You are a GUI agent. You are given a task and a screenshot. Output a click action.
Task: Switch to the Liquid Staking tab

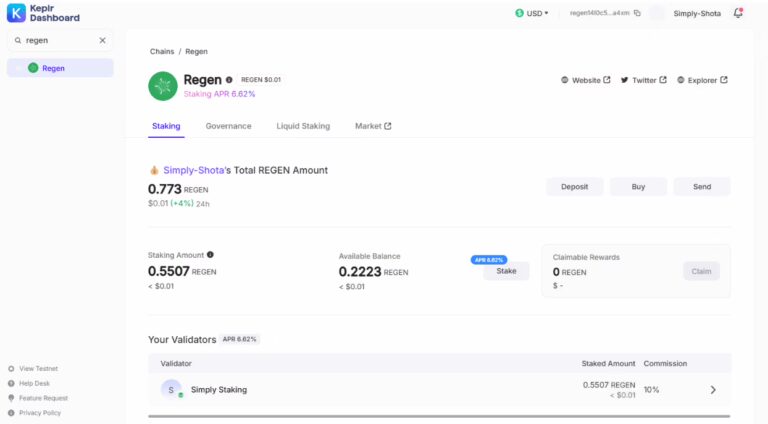point(303,126)
